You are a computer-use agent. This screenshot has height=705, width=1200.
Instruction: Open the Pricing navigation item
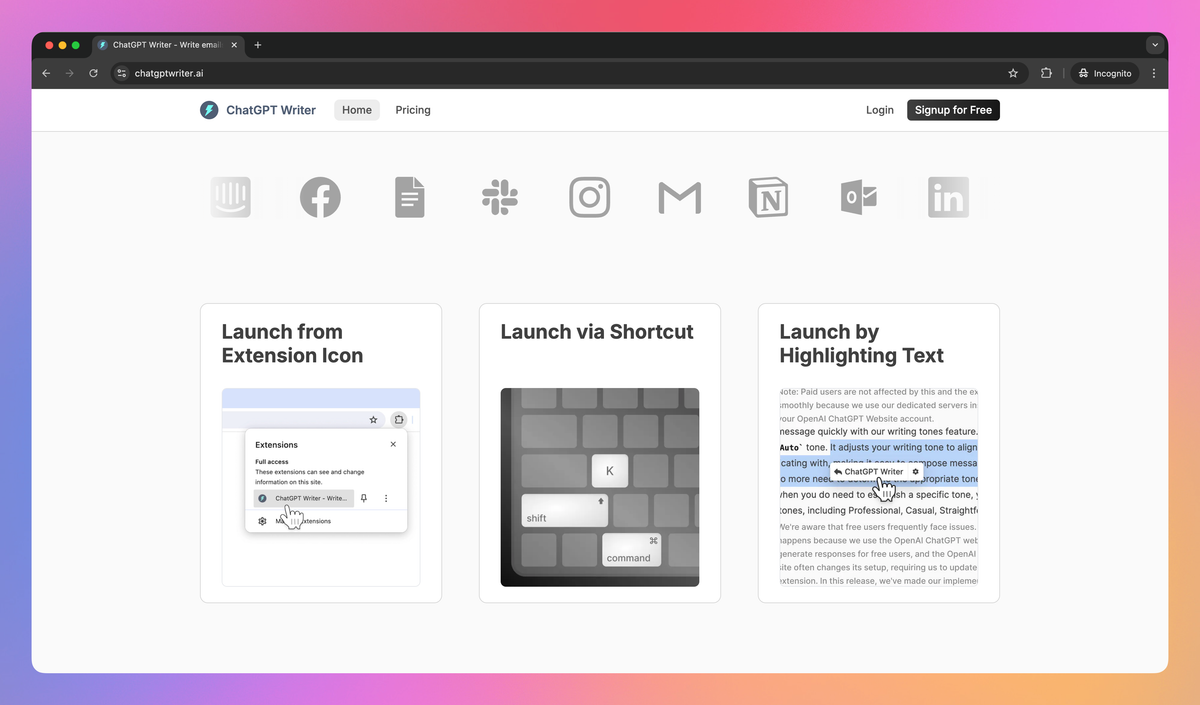click(x=413, y=110)
